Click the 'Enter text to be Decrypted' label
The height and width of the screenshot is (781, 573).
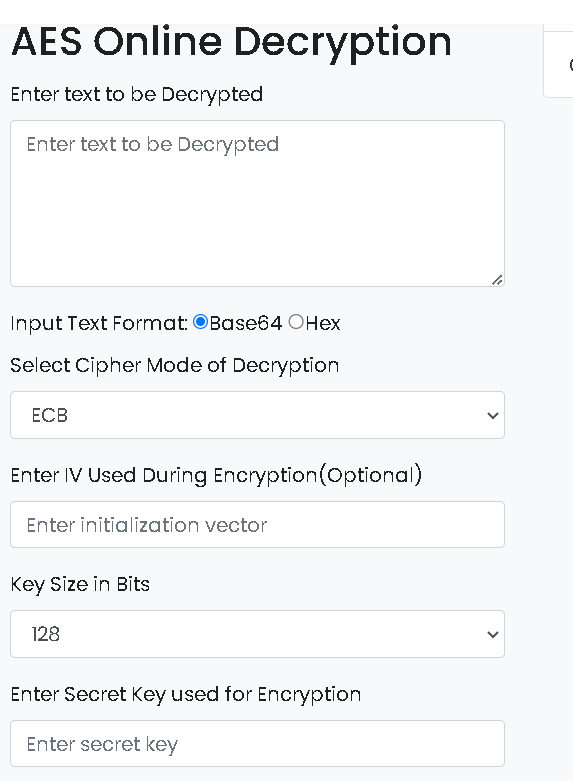click(x=137, y=95)
